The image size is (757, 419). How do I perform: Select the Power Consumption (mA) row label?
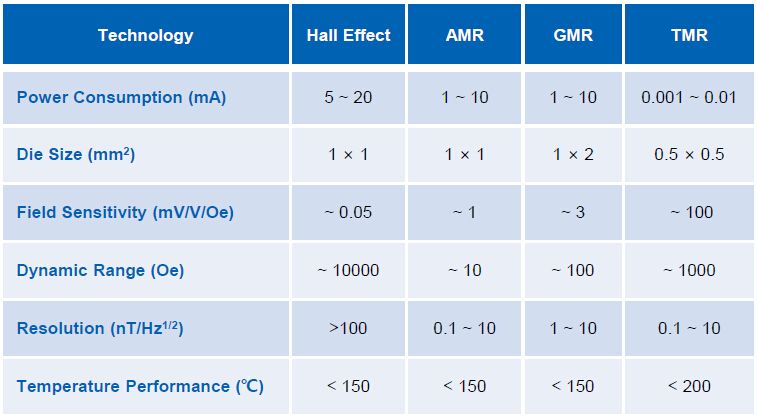click(121, 97)
